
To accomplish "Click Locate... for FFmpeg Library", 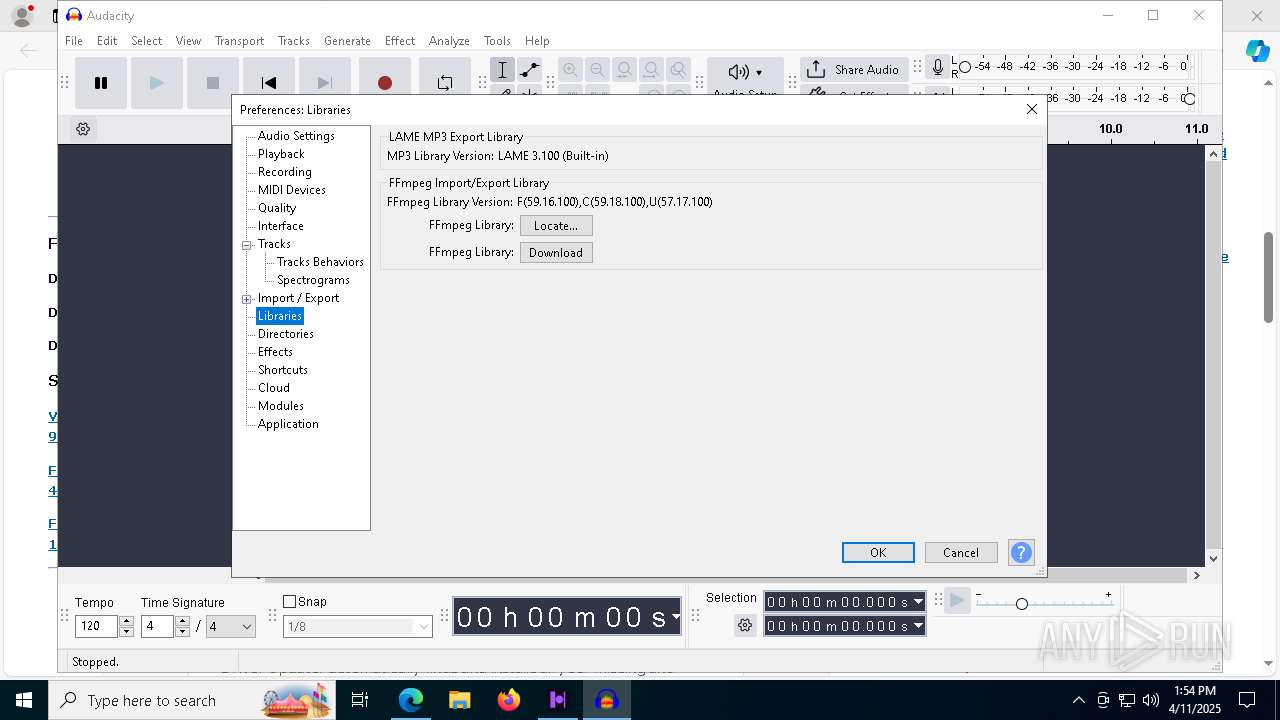I will (x=556, y=226).
